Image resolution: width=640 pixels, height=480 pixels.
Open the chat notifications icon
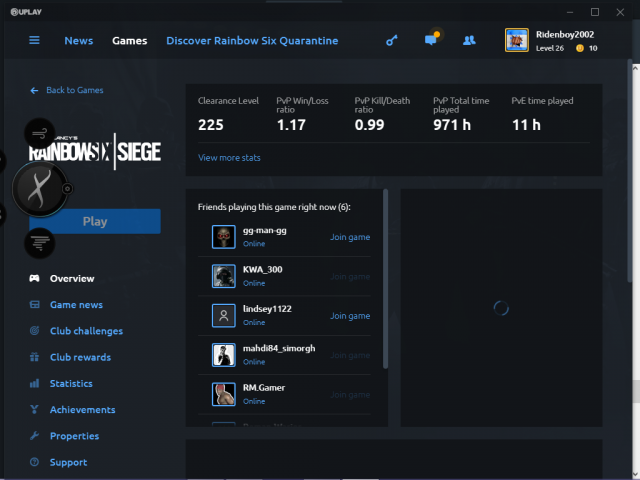pos(431,40)
